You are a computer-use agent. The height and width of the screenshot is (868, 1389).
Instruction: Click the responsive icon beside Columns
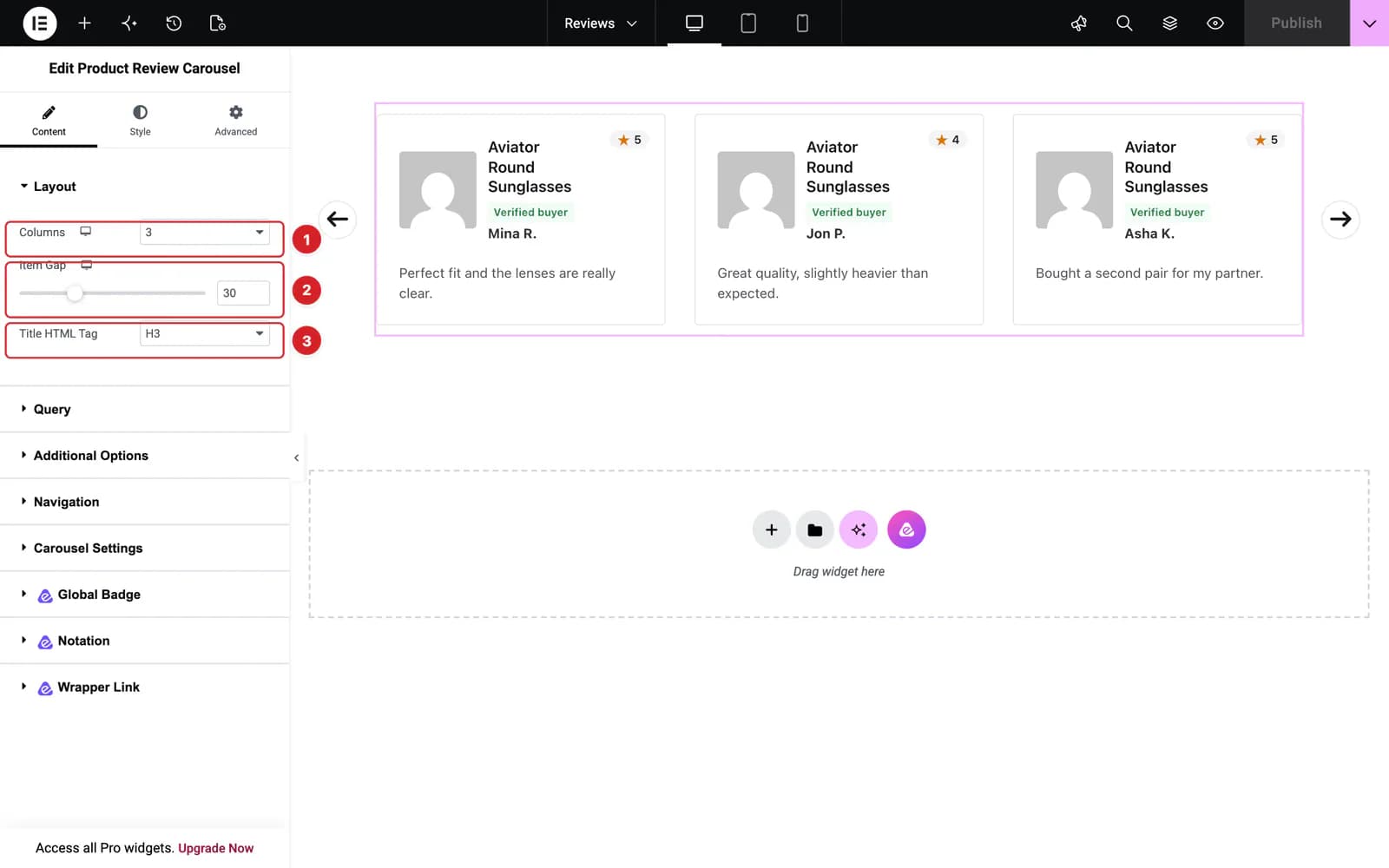86,232
